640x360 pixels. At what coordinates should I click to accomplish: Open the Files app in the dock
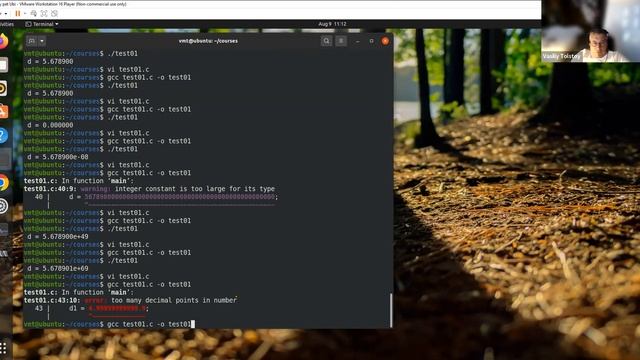point(3,65)
